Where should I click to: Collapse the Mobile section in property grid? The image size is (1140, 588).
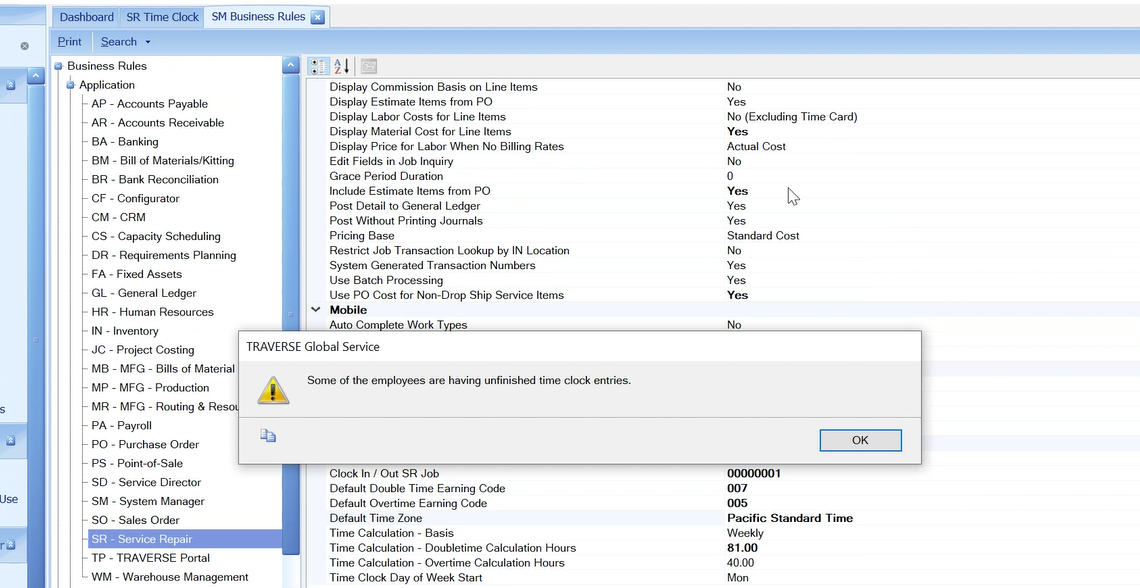(x=316, y=310)
